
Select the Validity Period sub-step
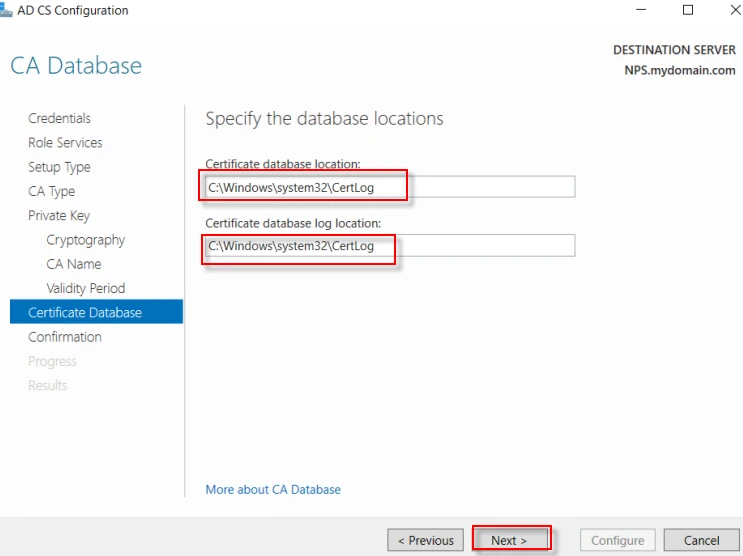(x=85, y=288)
